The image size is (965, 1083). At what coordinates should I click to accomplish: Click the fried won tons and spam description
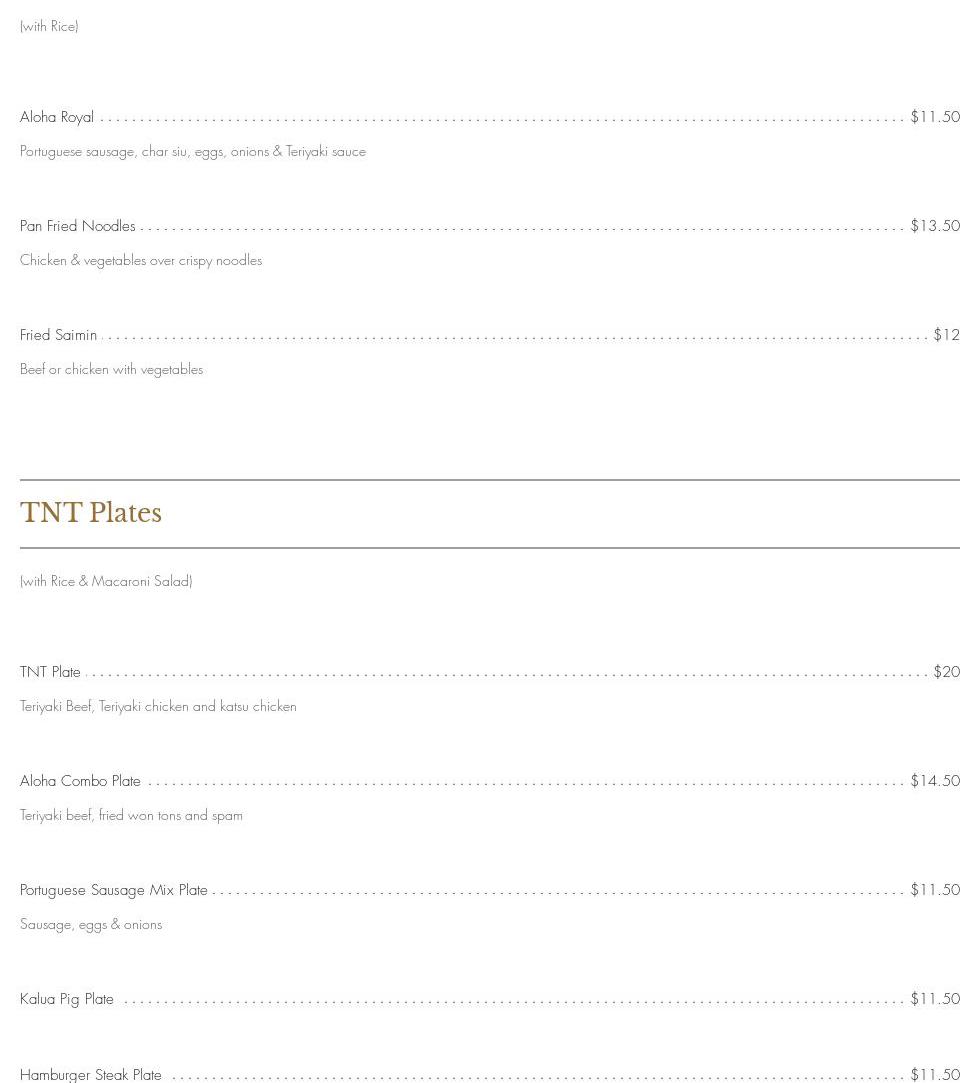click(131, 816)
